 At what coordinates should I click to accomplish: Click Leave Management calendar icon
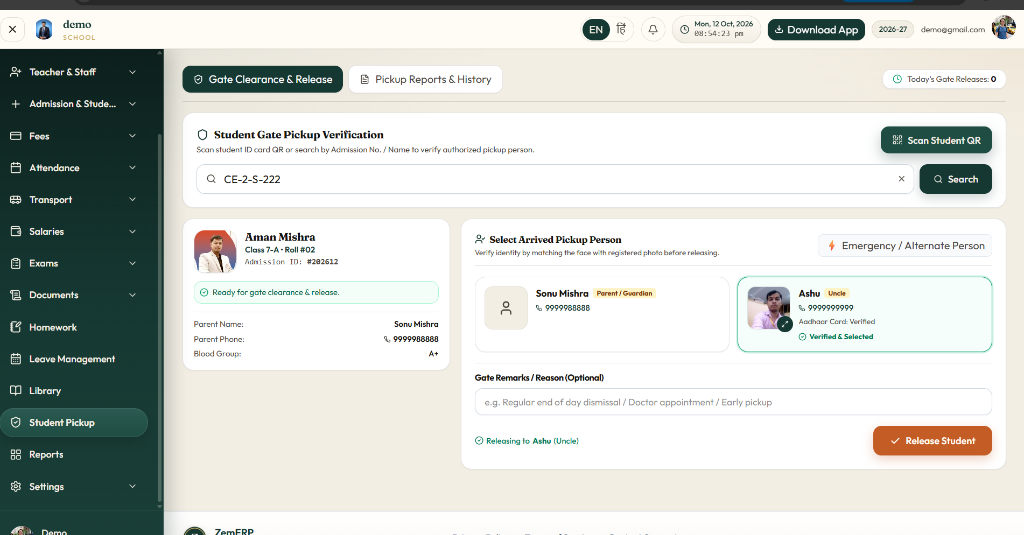tap(16, 359)
